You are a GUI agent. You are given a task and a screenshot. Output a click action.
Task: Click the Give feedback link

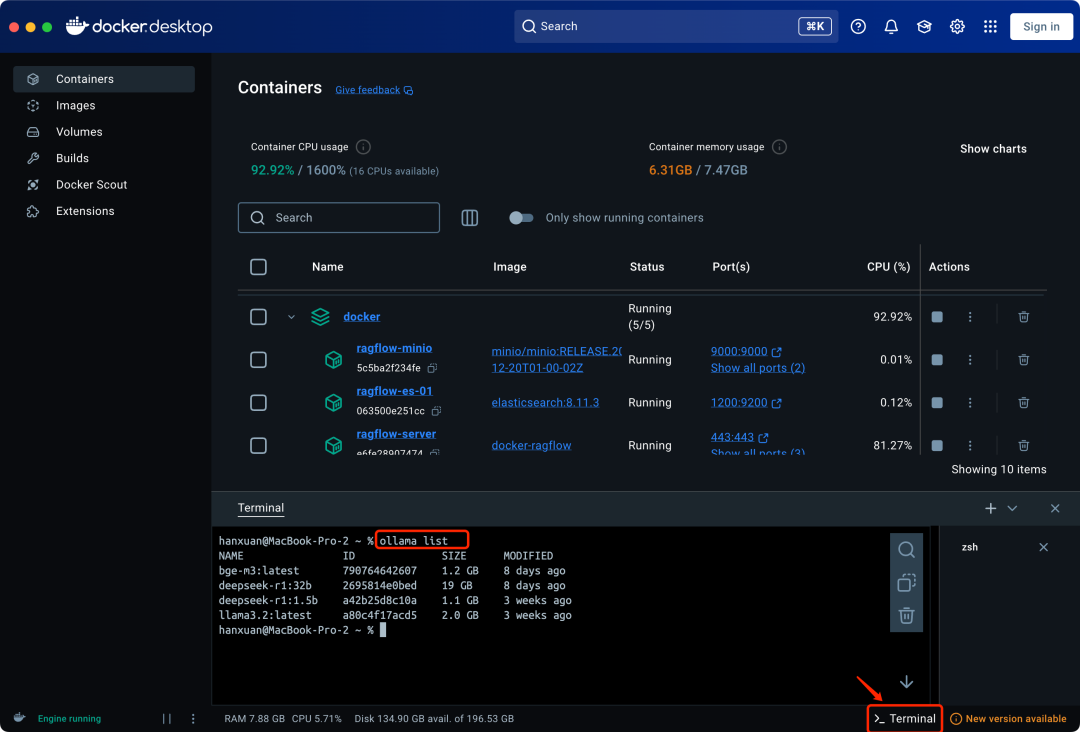pyautogui.click(x=374, y=90)
